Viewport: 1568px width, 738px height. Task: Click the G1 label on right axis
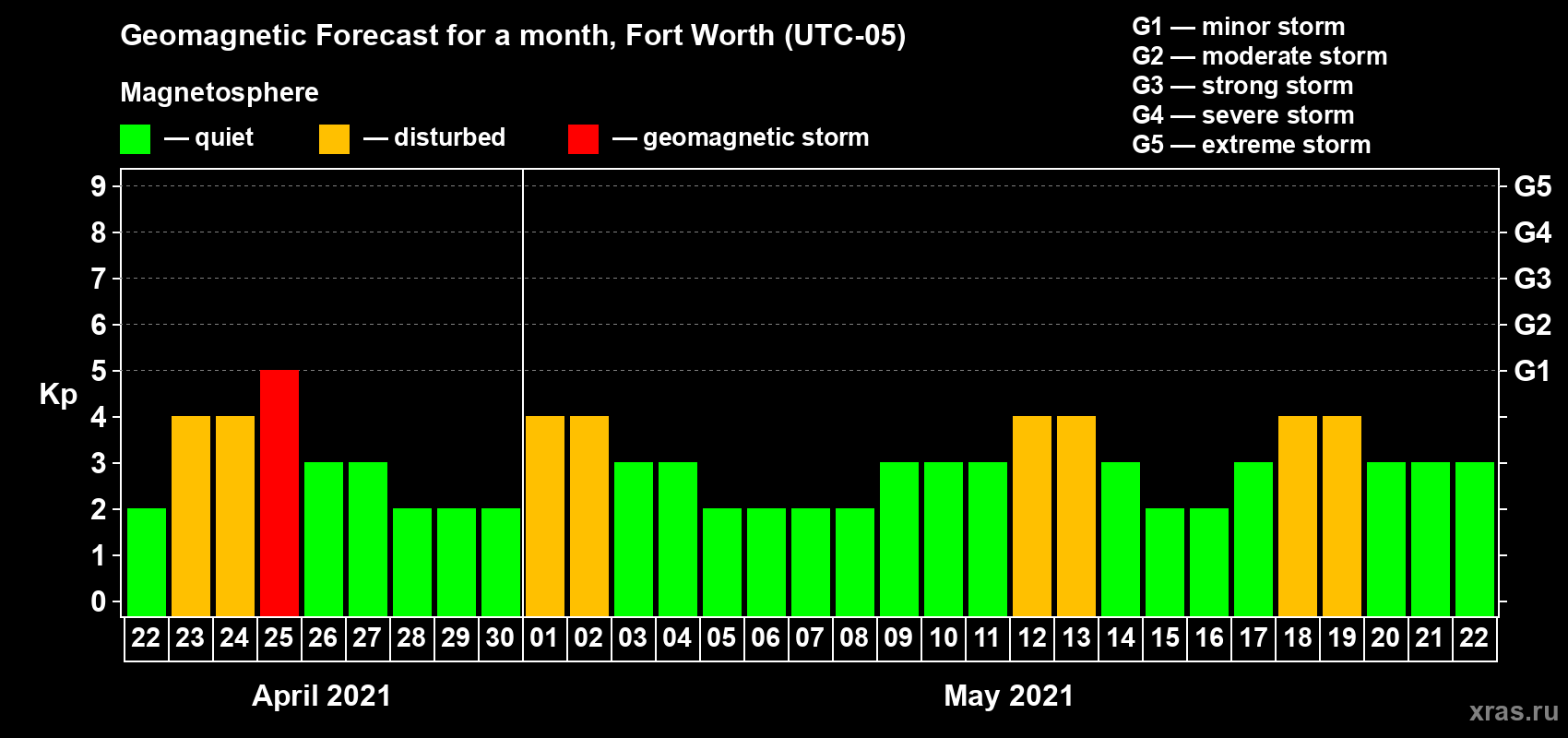point(1532,371)
